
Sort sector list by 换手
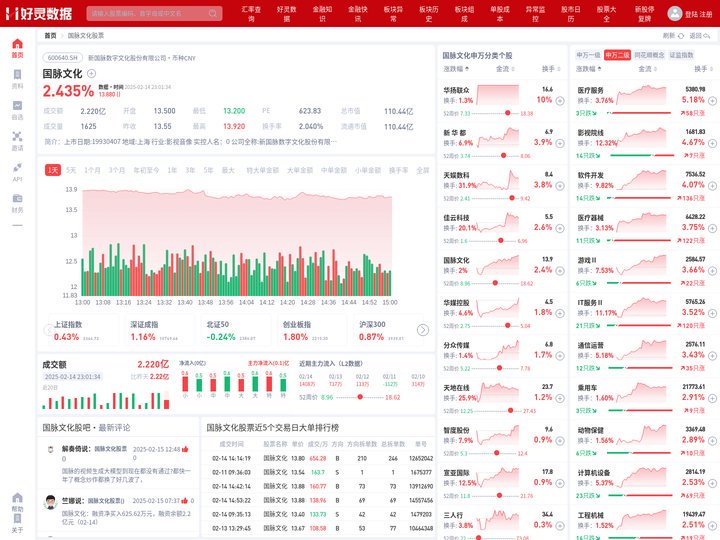[x=703, y=69]
